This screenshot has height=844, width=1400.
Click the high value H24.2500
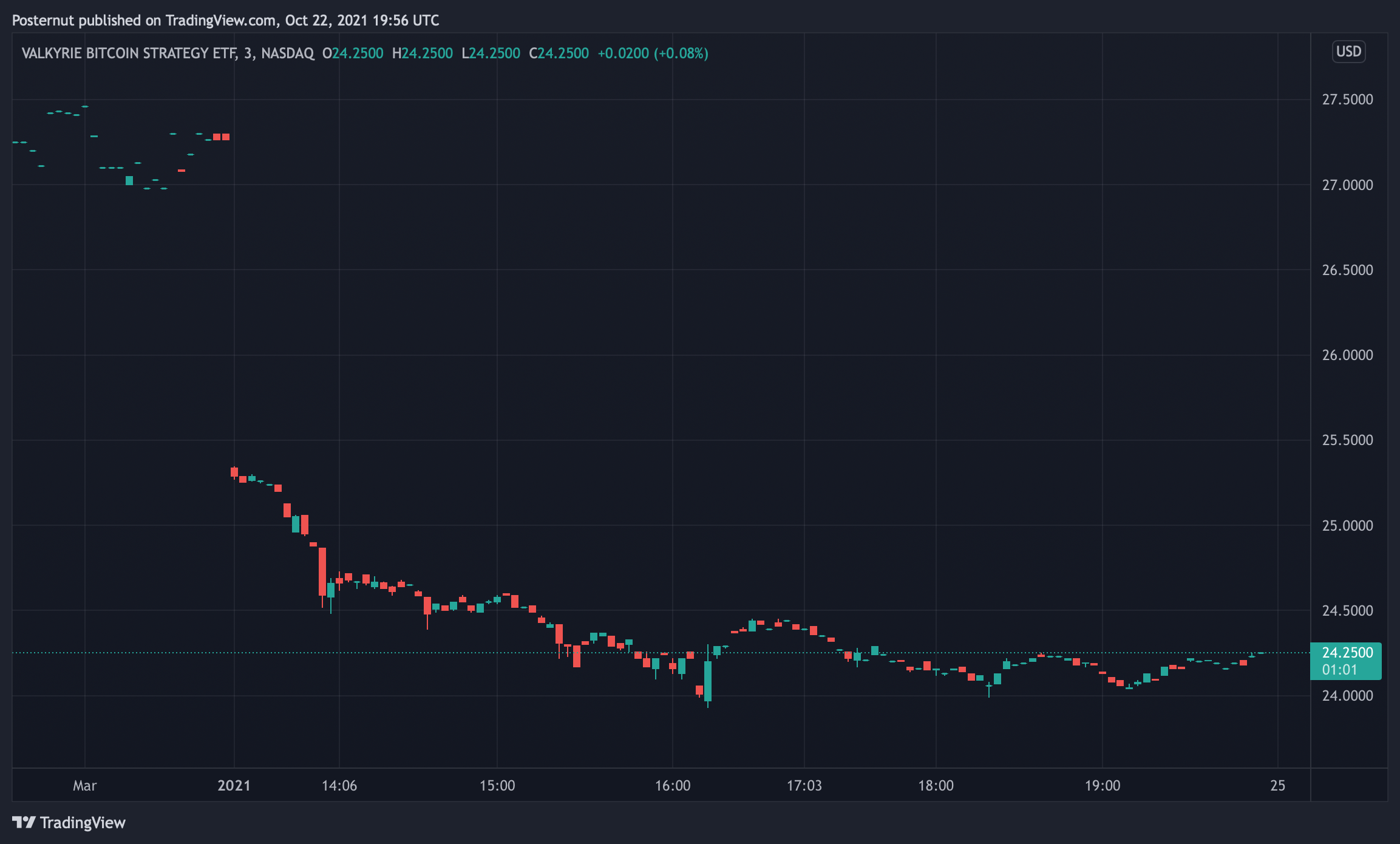[423, 53]
